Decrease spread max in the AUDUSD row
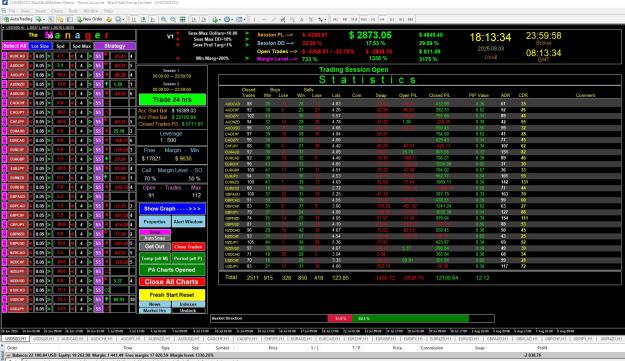Viewport: 625px width, 361px height. click(x=72, y=94)
